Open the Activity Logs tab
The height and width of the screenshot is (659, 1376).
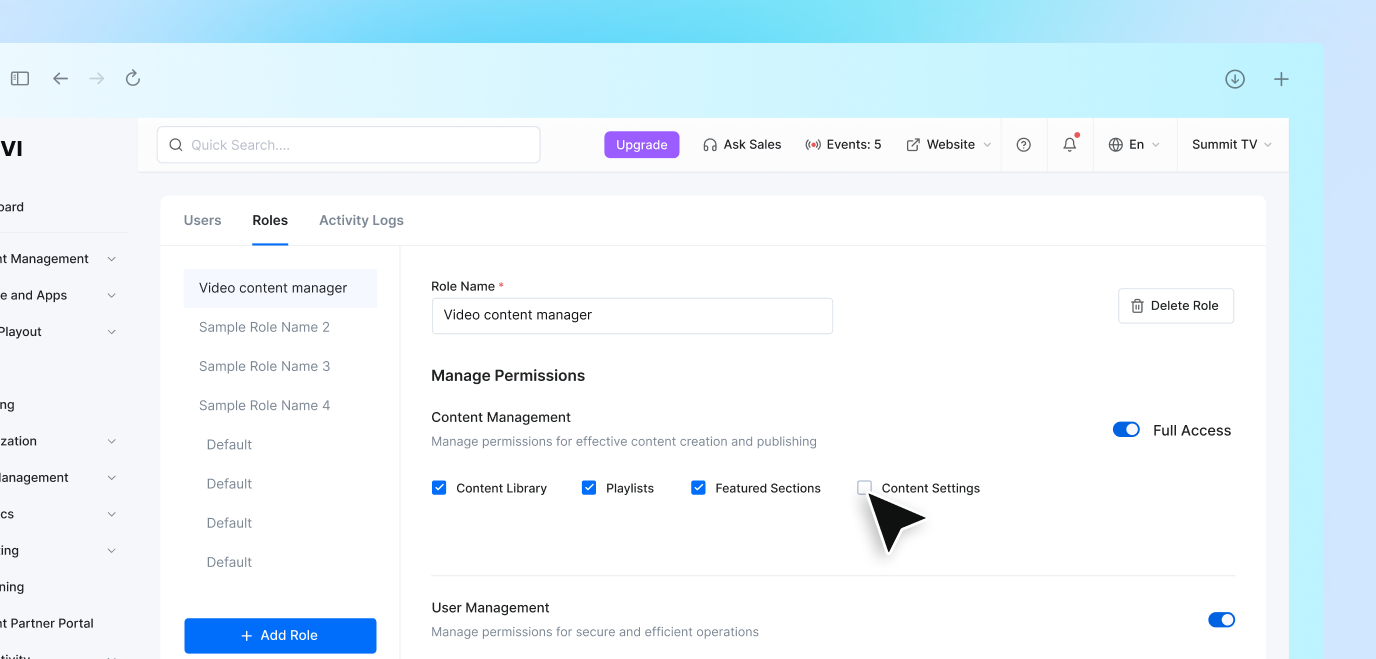point(361,220)
